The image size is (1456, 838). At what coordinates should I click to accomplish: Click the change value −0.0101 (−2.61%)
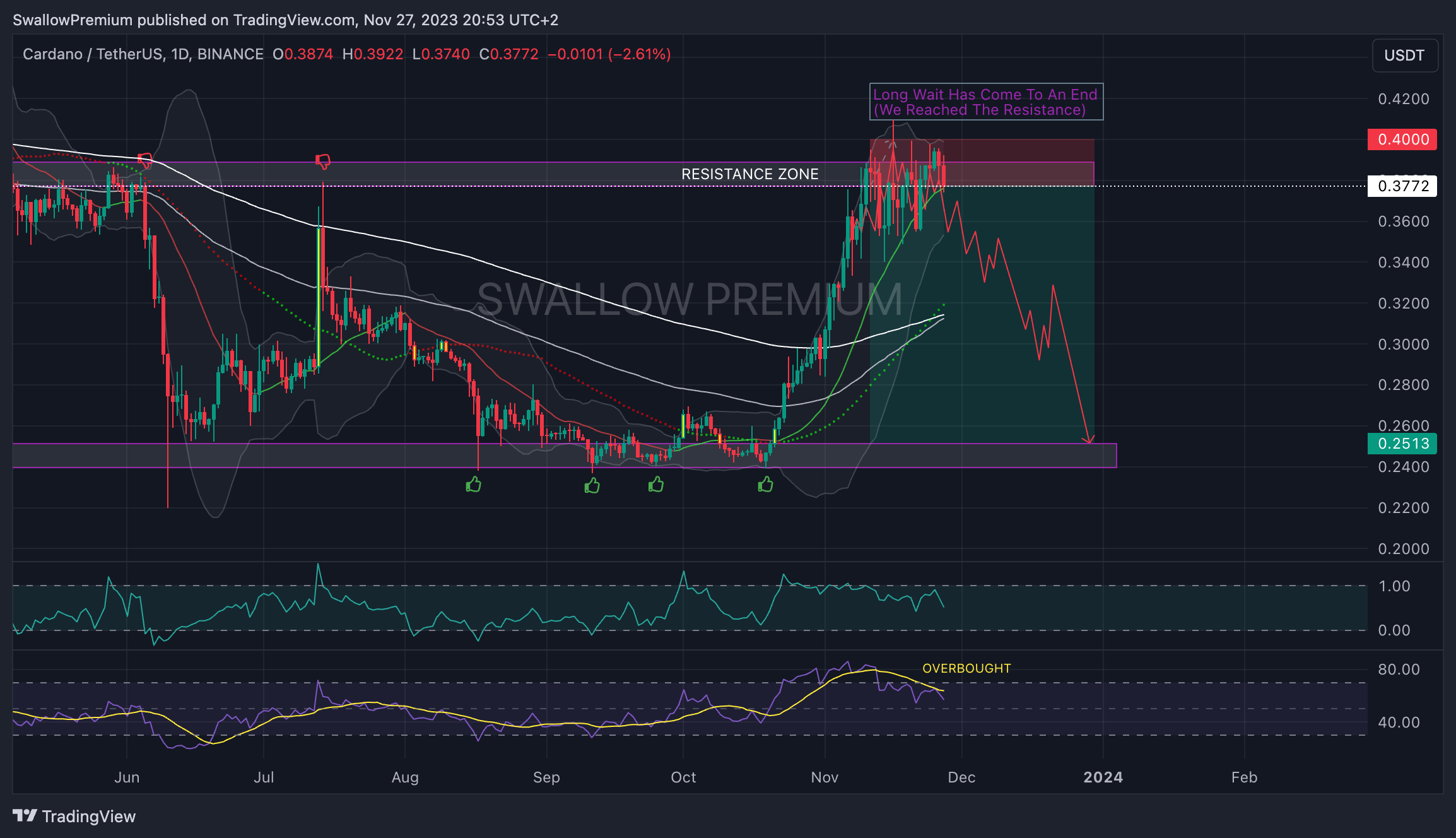tap(609, 54)
